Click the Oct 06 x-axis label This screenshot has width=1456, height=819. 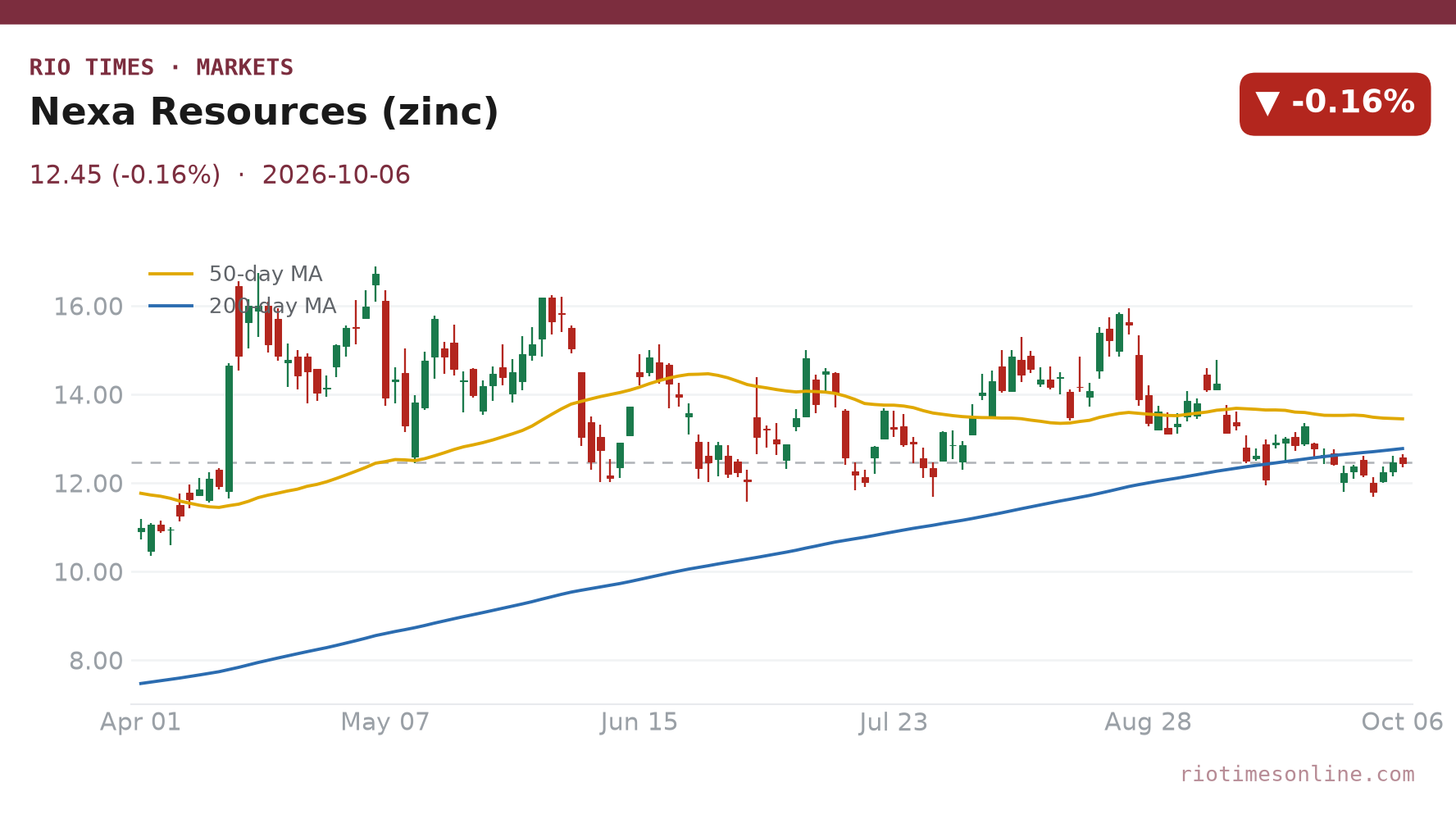click(1402, 722)
